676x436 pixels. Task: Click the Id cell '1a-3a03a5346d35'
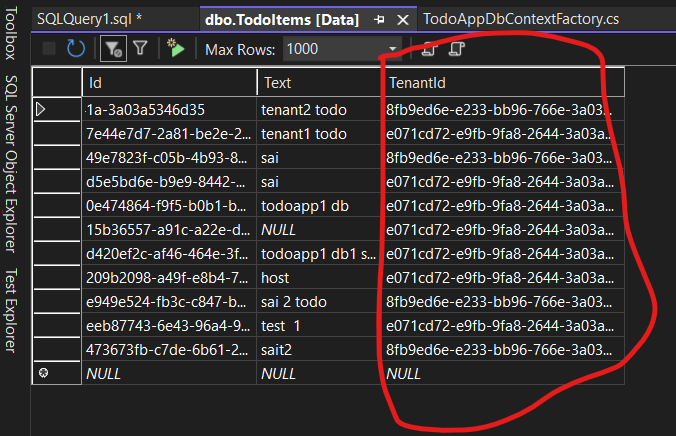click(x=169, y=110)
